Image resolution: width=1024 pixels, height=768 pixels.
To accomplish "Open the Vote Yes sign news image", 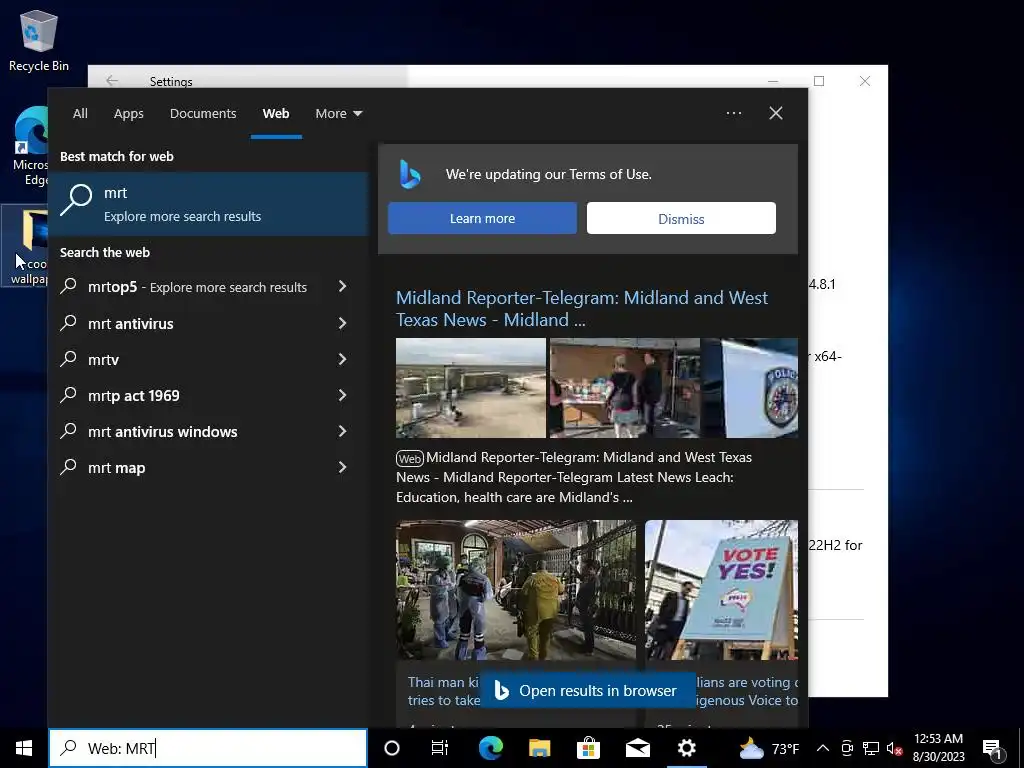I will (x=721, y=590).
